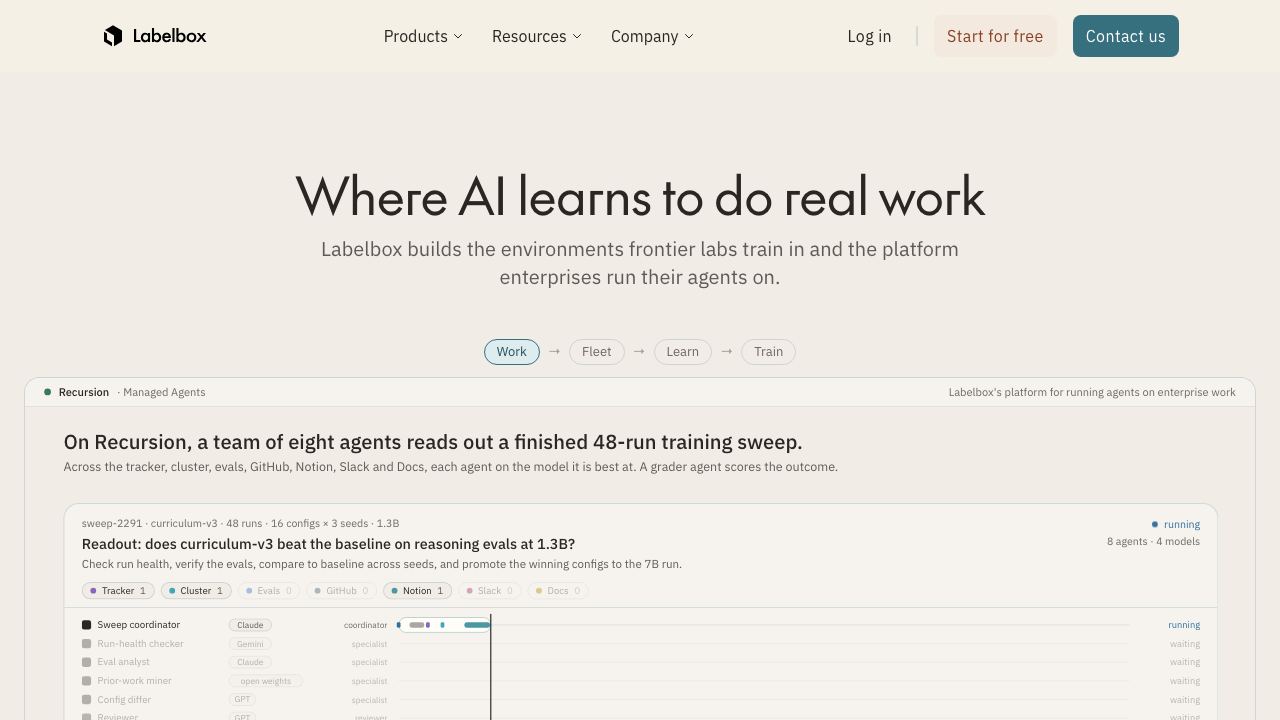1280x720 pixels.
Task: Click the gray segment in coordinator timeline
Action: point(417,625)
